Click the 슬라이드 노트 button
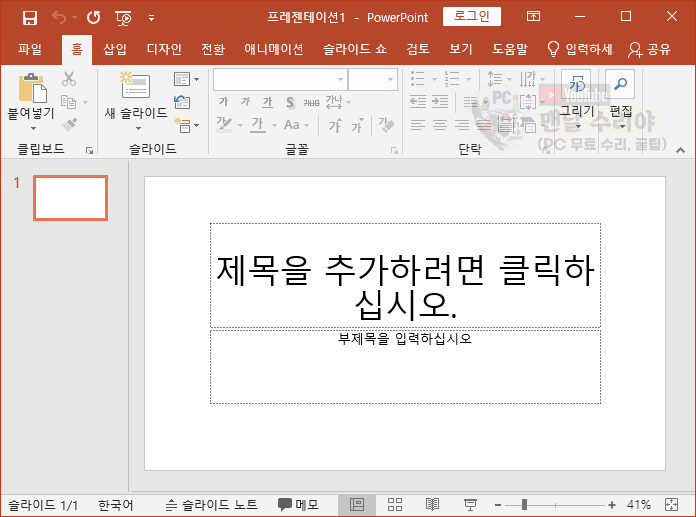 point(211,505)
